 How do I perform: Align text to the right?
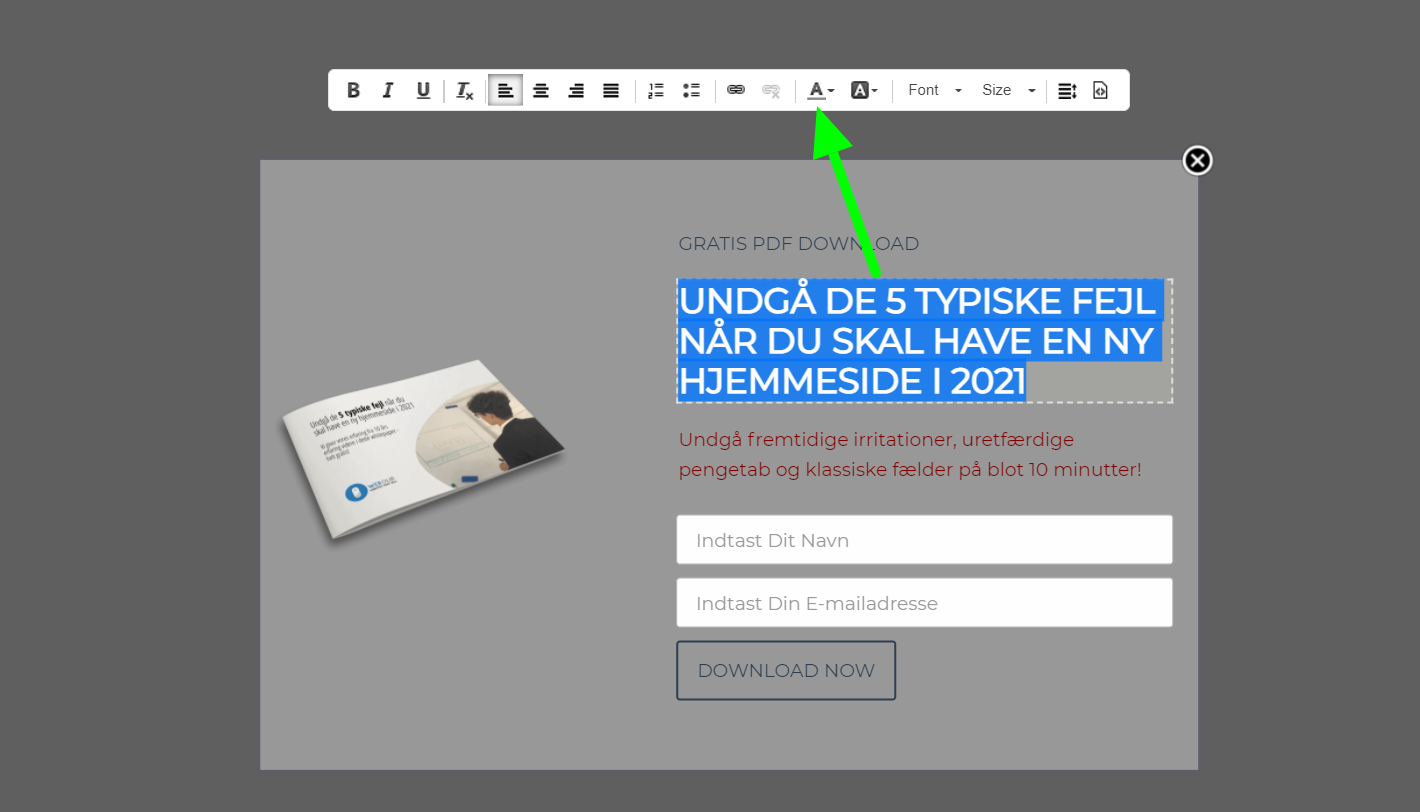coord(576,90)
